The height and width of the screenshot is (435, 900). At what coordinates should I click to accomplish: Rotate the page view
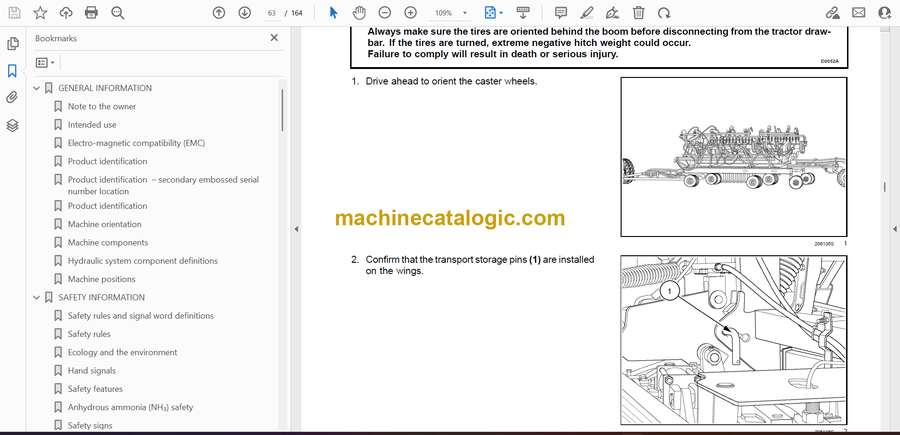(664, 13)
